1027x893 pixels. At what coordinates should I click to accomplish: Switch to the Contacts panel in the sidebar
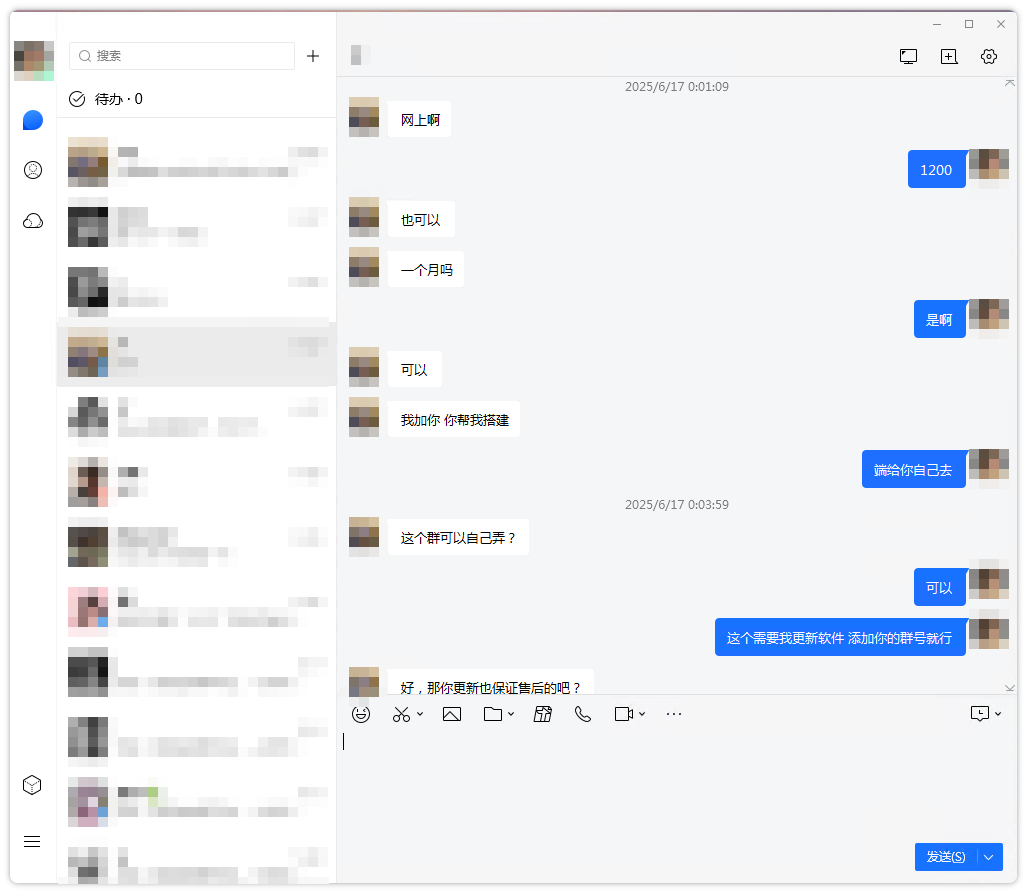(x=33, y=170)
